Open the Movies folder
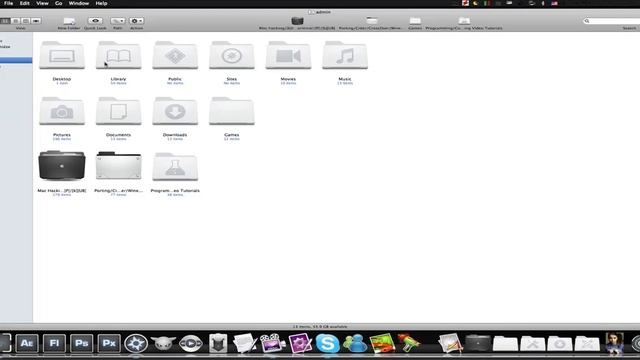Image resolution: width=640 pixels, height=360 pixels. pos(288,55)
